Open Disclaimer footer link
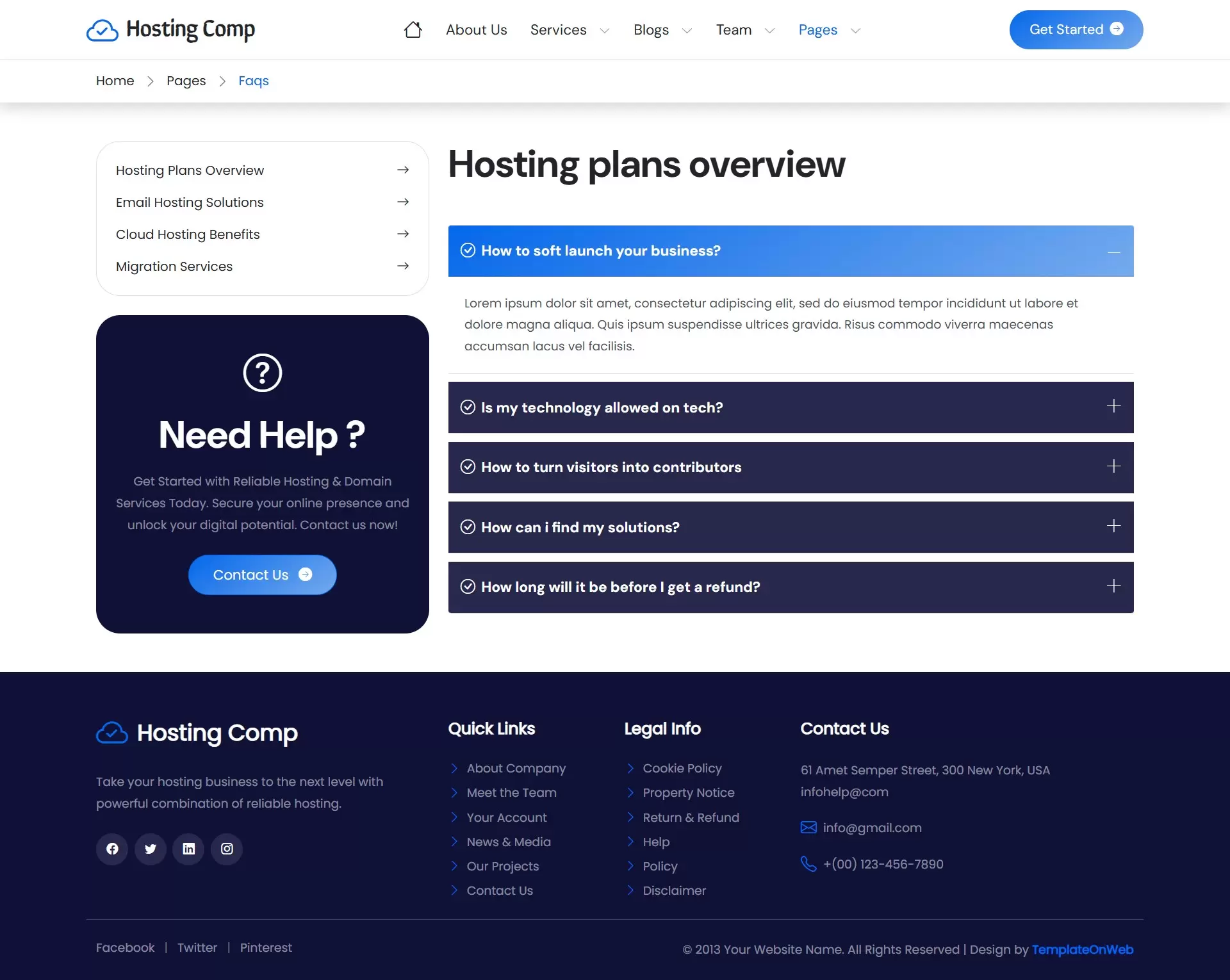1230x980 pixels. coord(675,890)
